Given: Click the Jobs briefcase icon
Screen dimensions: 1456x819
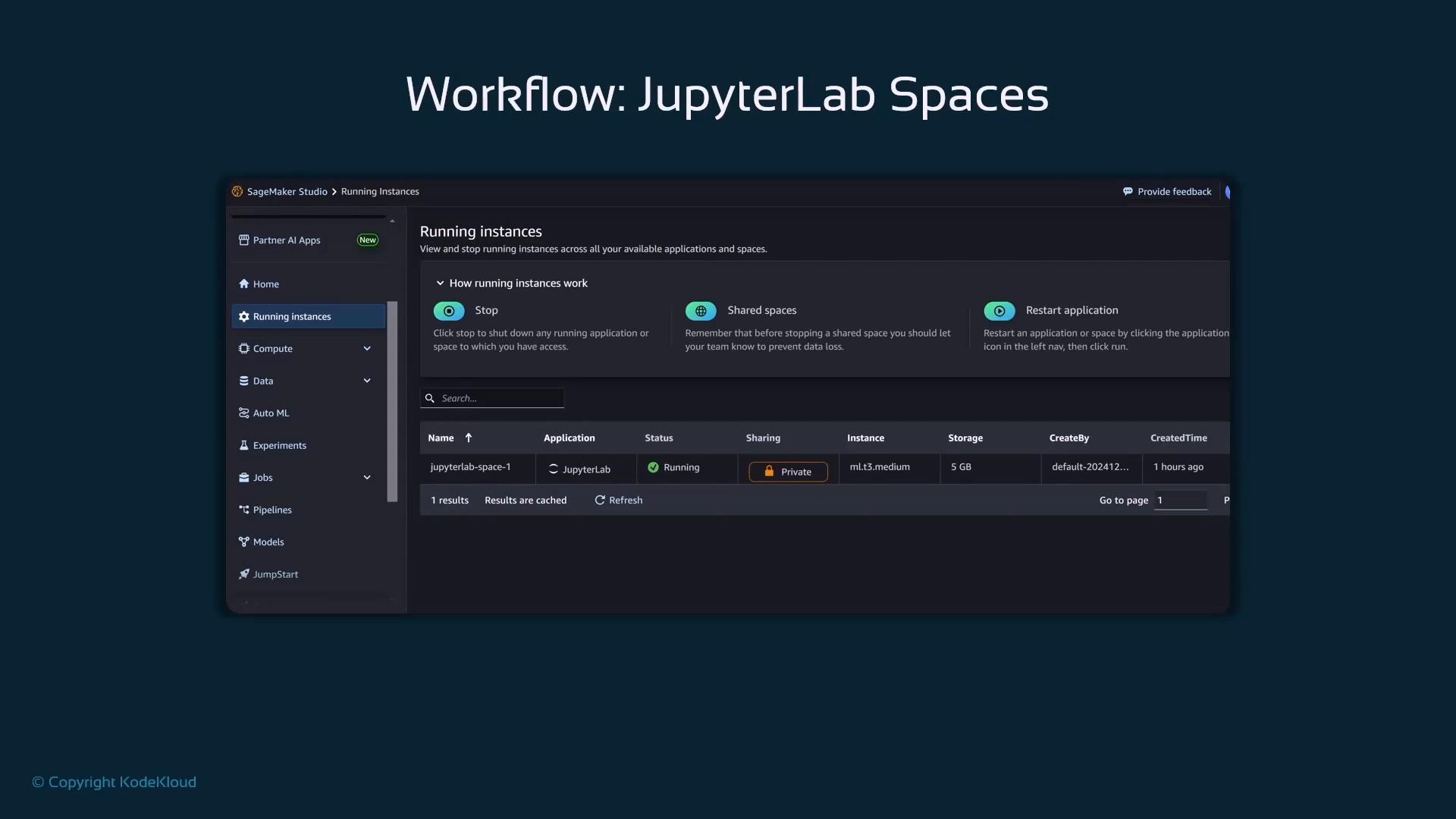Looking at the screenshot, I should point(244,477).
